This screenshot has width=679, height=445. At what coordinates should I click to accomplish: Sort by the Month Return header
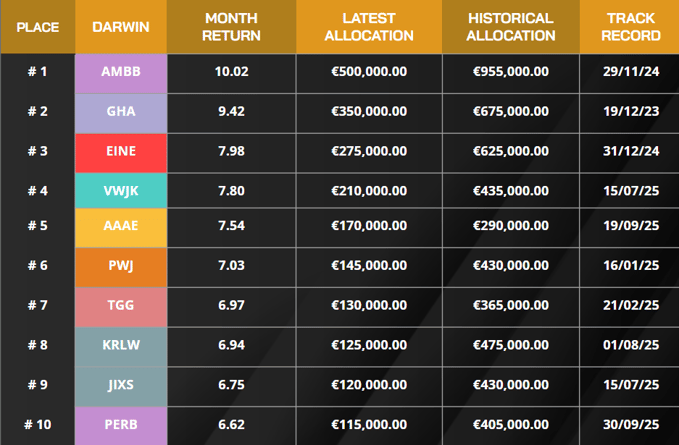(x=231, y=27)
